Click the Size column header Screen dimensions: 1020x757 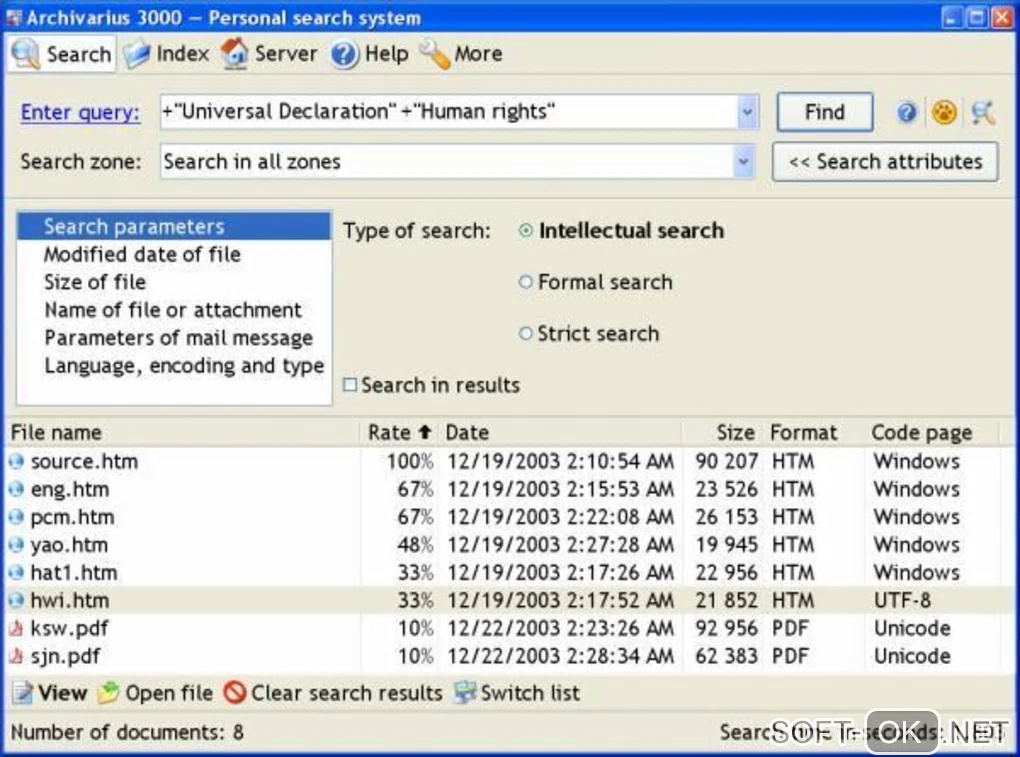click(x=723, y=432)
